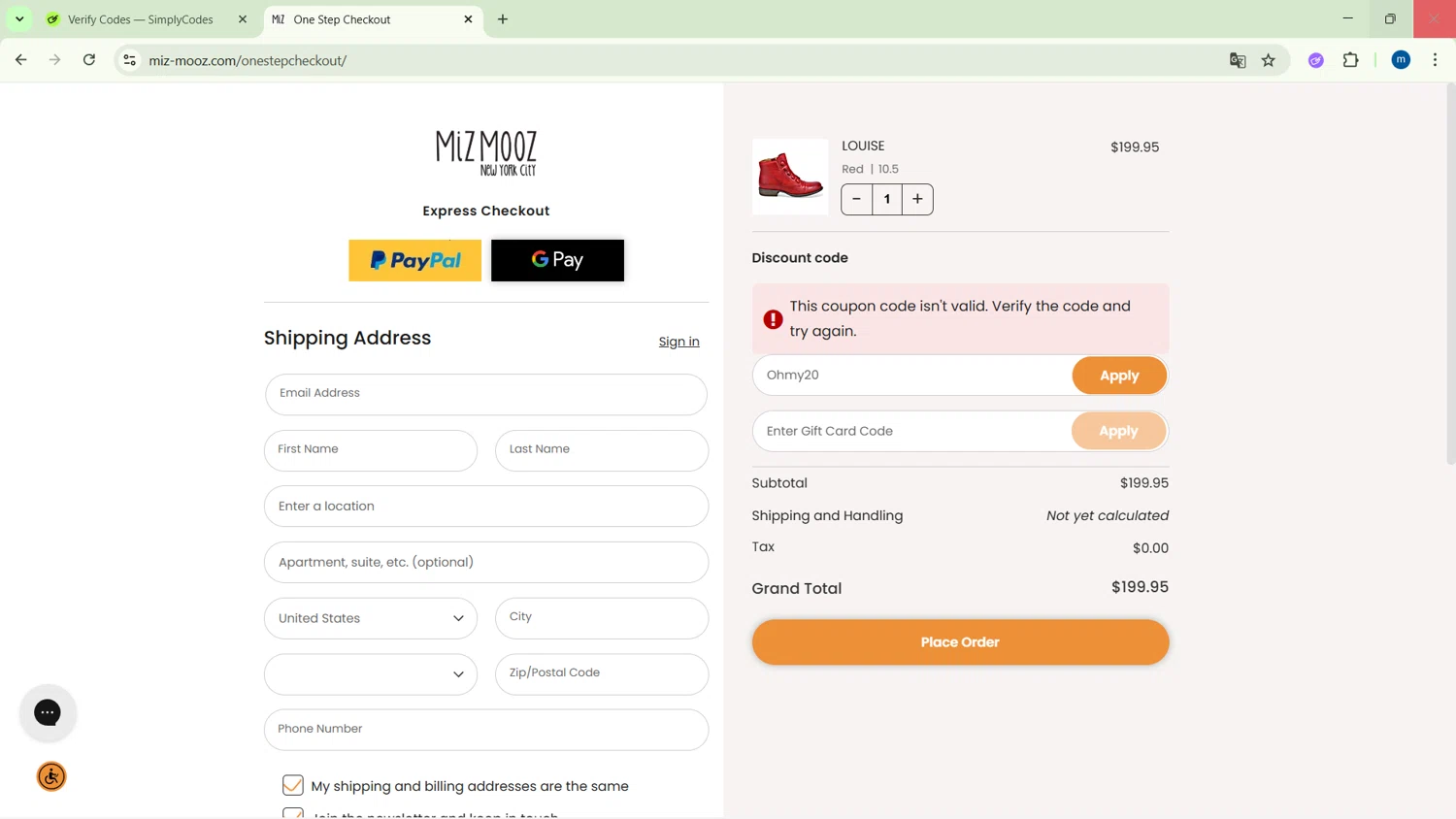Click the address bar URL
The height and width of the screenshot is (819, 1456).
tap(248, 60)
